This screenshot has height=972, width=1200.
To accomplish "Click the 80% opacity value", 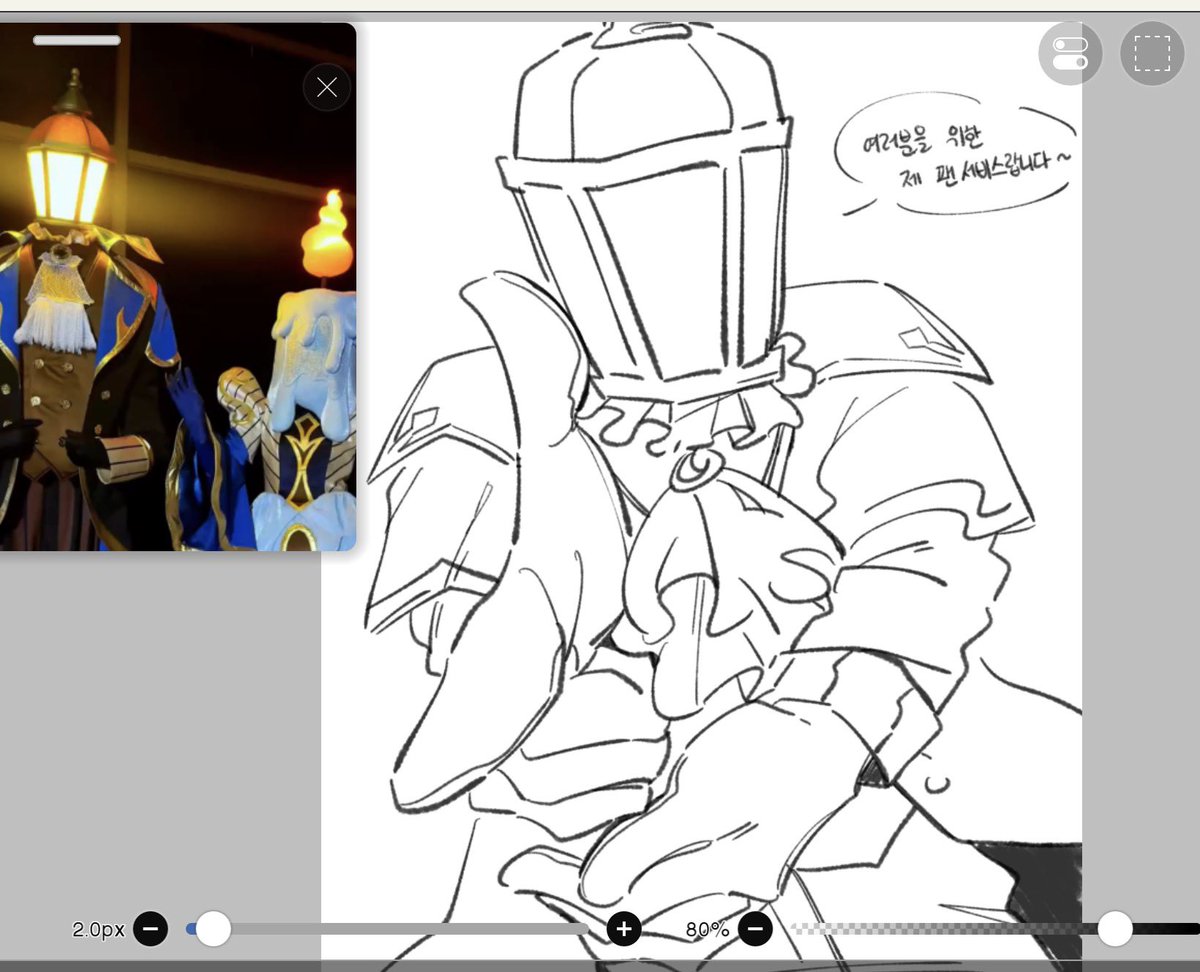I will 707,929.
